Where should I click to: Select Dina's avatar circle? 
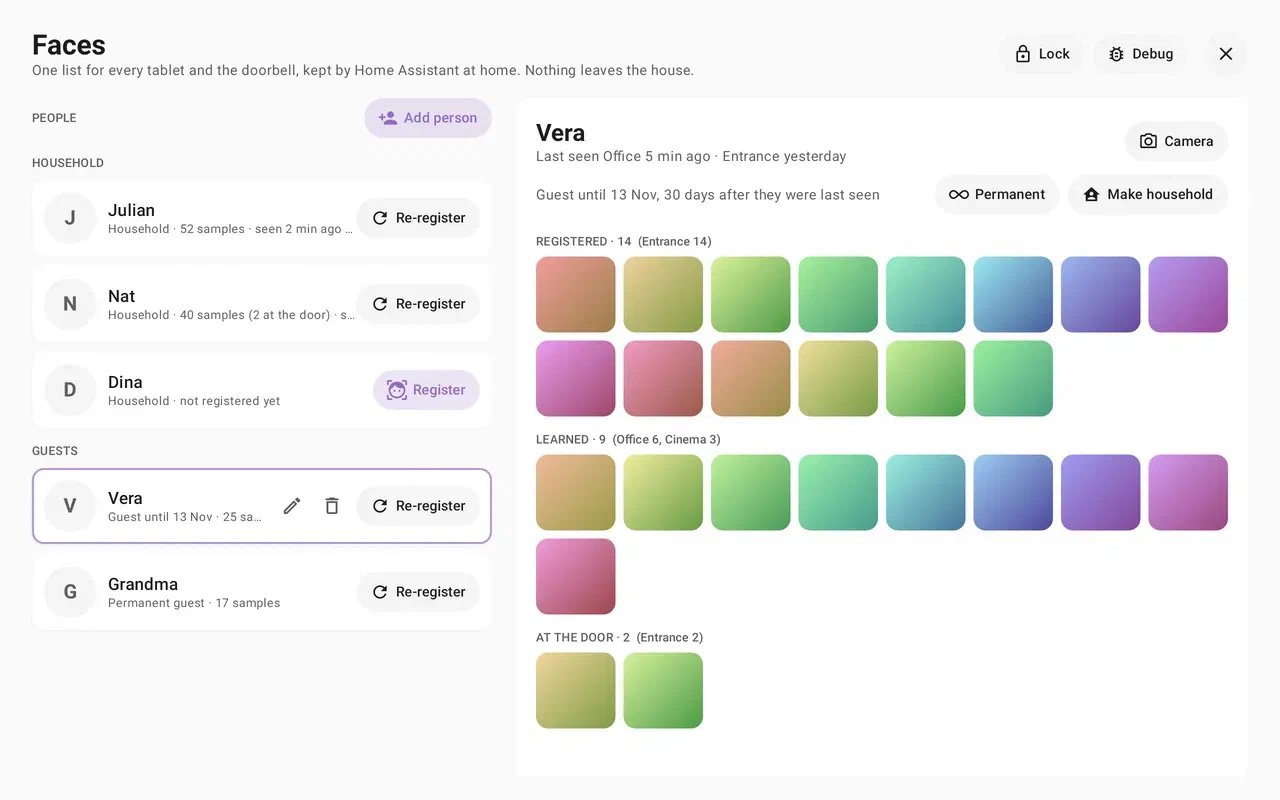tap(70, 390)
